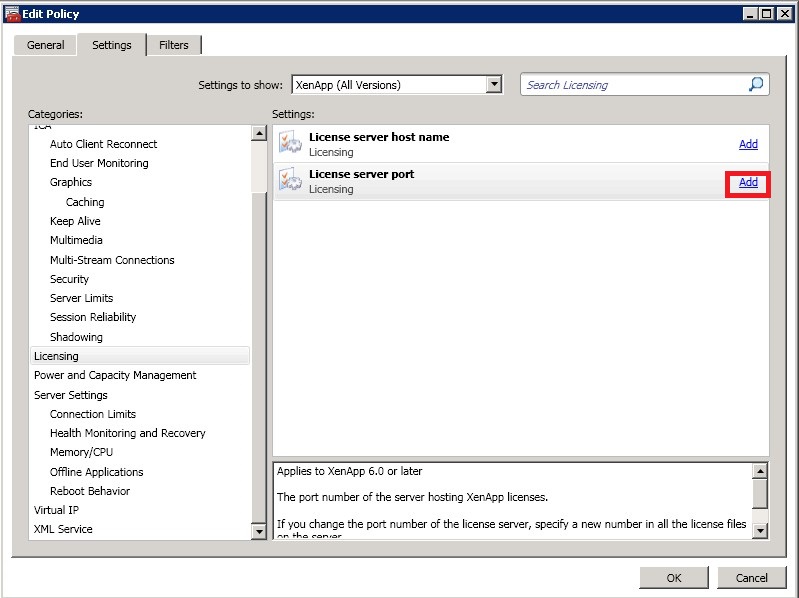This screenshot has height=598, width=799.
Task: Open Health Monitoring and Recovery category
Action: 127,433
